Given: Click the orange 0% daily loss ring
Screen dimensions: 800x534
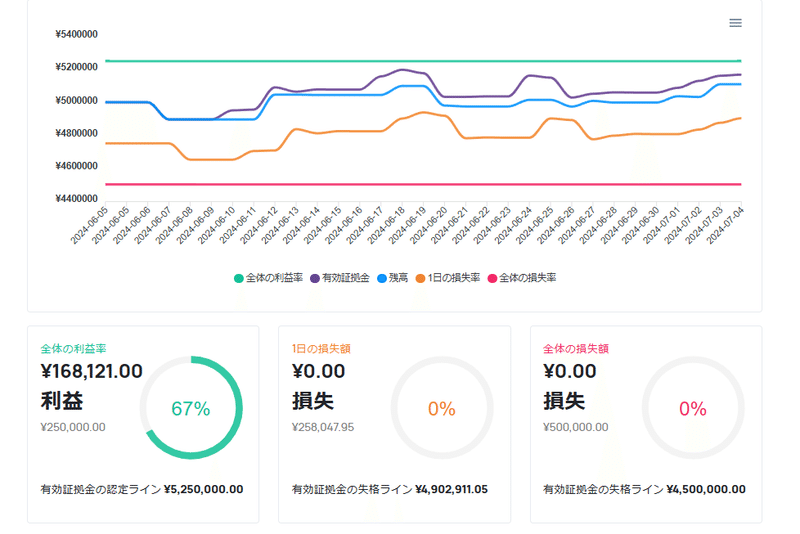Looking at the screenshot, I should [442, 408].
